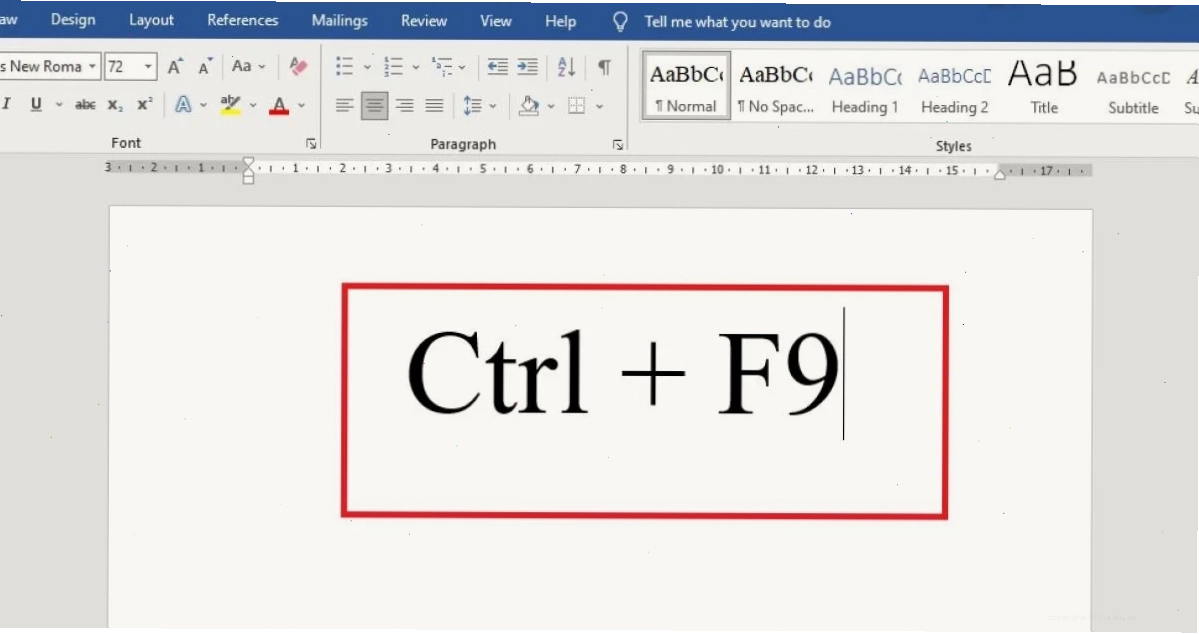Open the font size dropdown
Screen dimensions: 1199x634
pyautogui.click(x=148, y=67)
